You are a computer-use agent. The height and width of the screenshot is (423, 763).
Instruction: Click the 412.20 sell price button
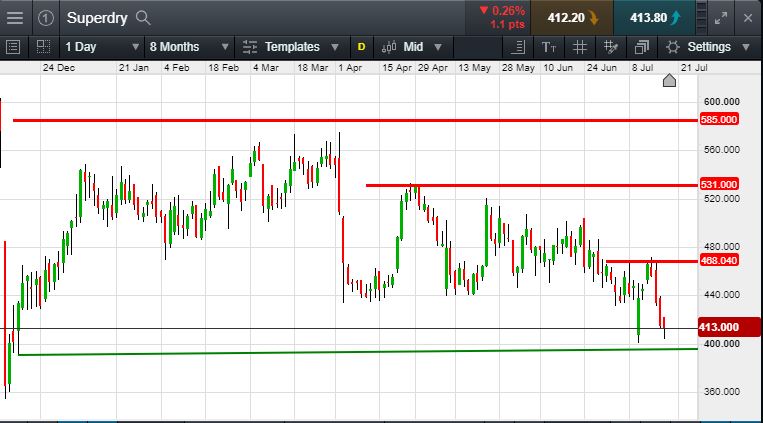(x=572, y=18)
